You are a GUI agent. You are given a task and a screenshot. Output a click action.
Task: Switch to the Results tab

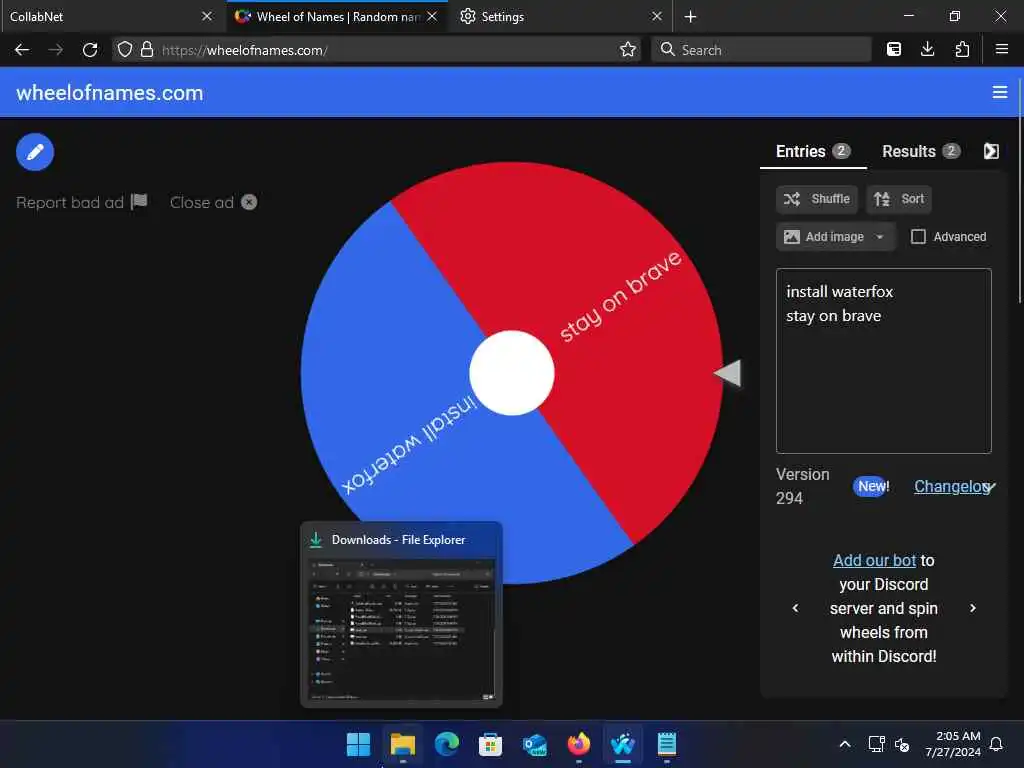pyautogui.click(x=920, y=152)
